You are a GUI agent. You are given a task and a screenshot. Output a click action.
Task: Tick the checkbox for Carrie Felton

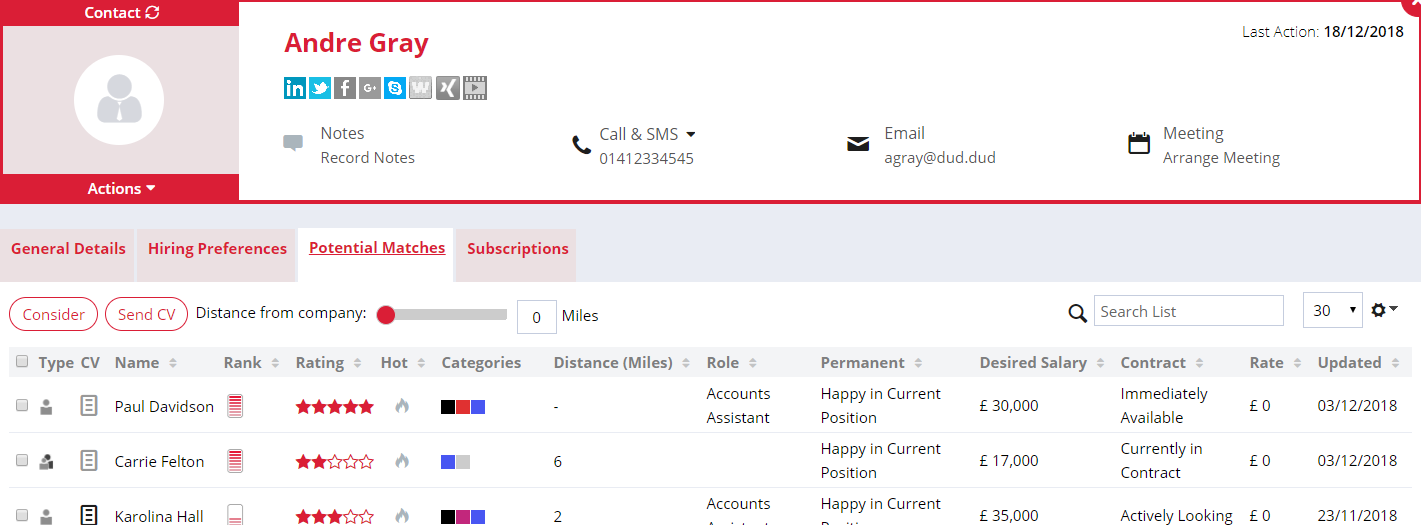tap(22, 460)
